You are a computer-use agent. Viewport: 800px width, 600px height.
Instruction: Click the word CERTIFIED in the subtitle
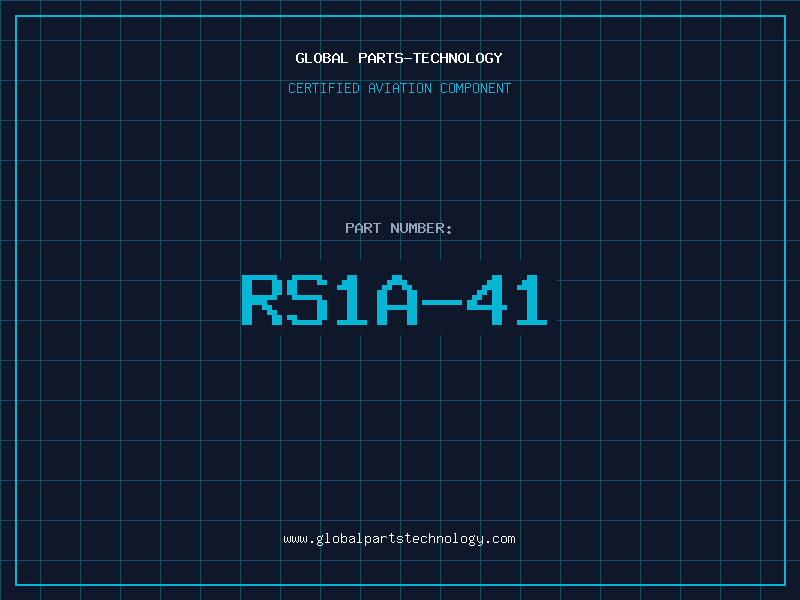[x=324, y=88]
